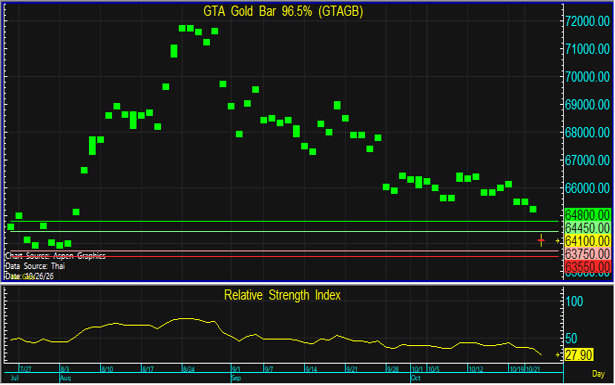
Task: Select the 9/14 date label
Action: click(311, 369)
